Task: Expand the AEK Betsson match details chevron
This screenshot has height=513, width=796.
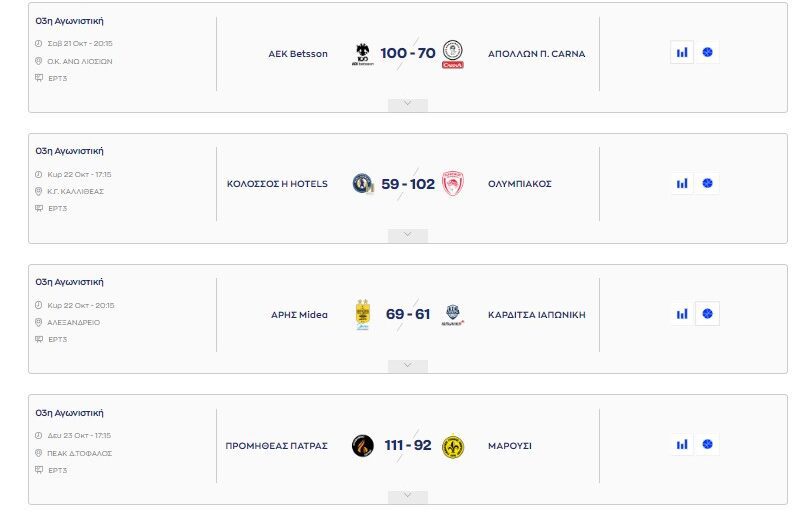Action: click(407, 104)
